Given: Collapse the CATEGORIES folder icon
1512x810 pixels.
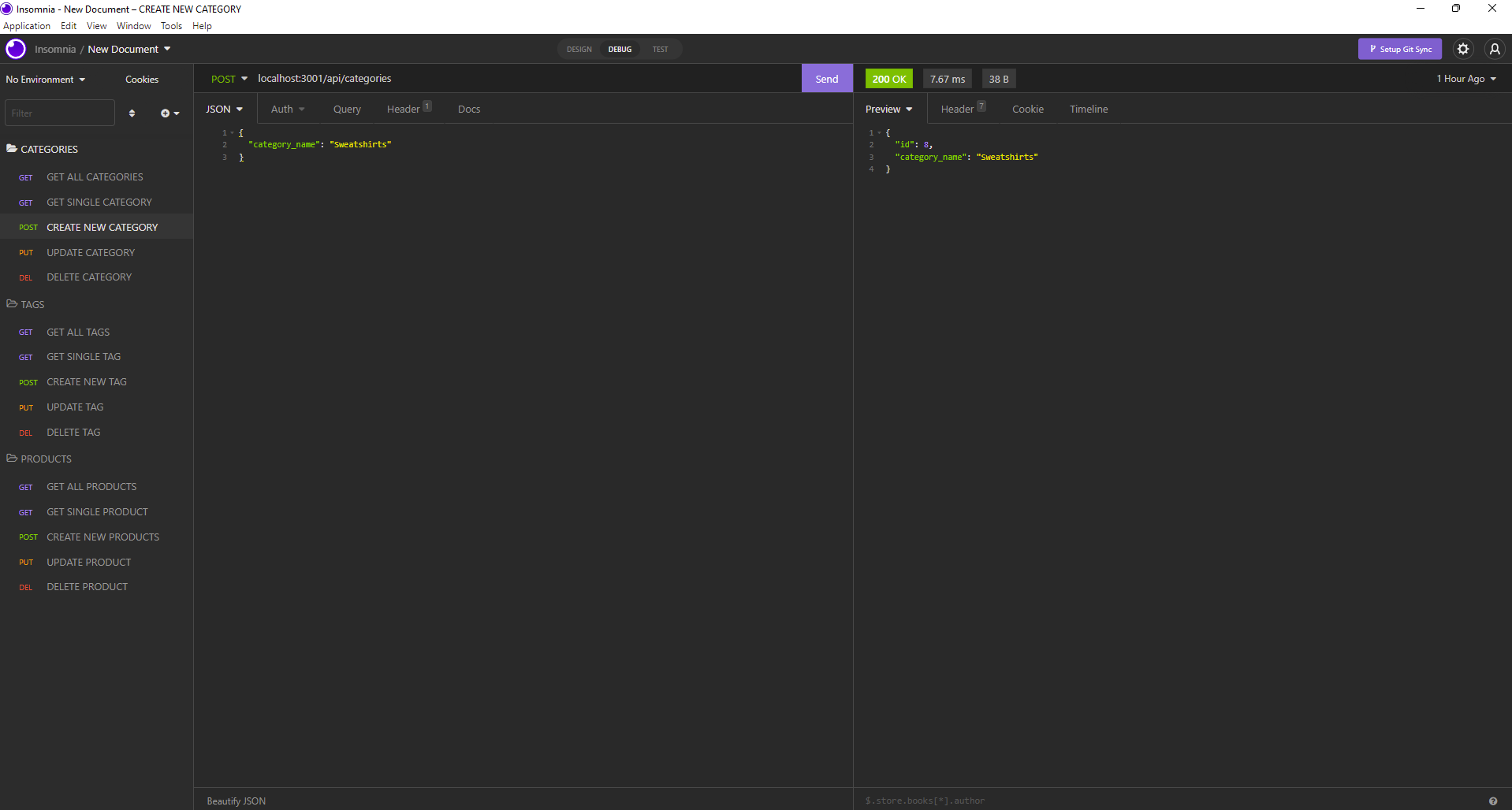Looking at the screenshot, I should [12, 147].
